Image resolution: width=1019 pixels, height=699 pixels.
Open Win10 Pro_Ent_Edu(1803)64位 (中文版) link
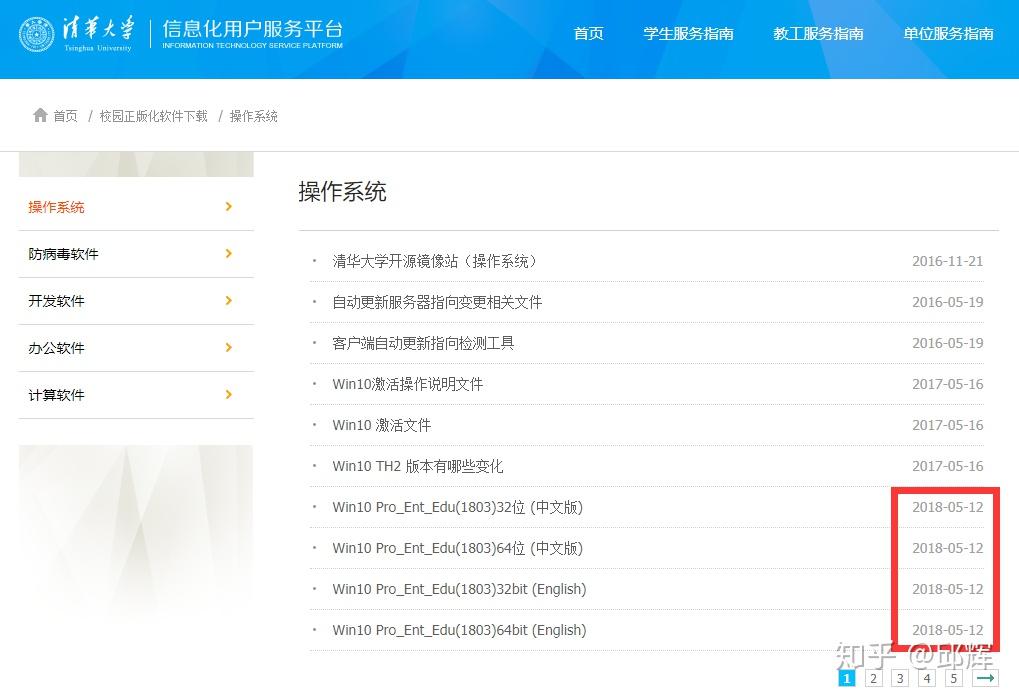point(458,548)
